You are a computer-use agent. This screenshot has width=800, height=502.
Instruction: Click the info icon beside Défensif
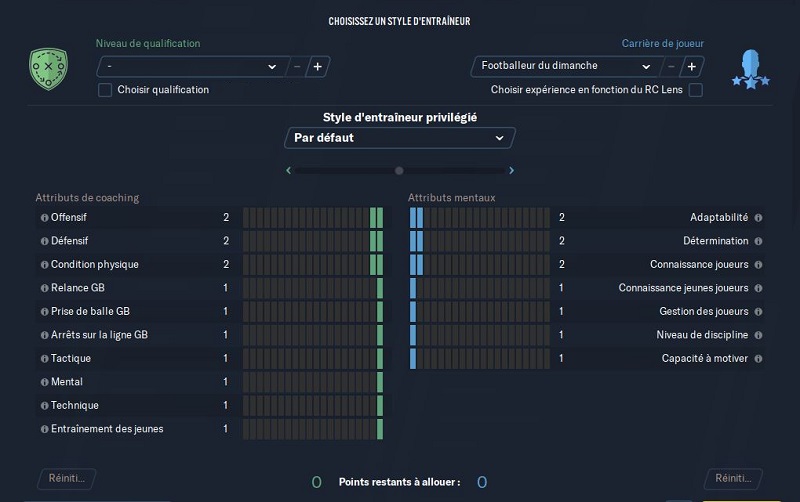click(x=44, y=241)
